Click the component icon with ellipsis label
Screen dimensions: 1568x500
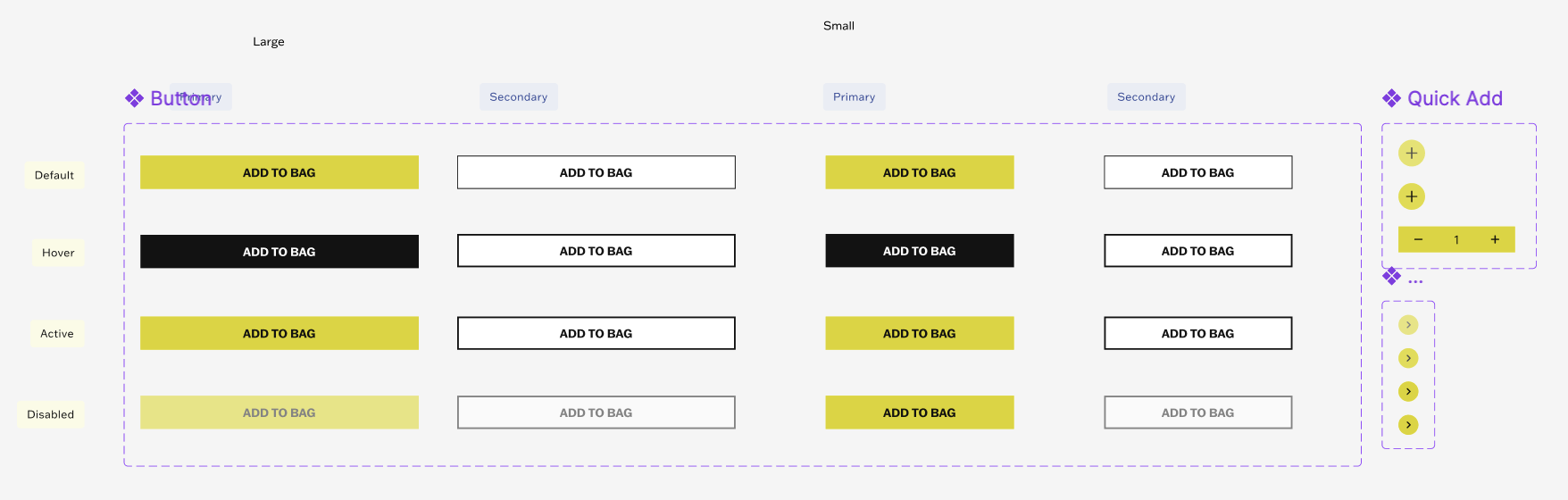(x=1391, y=277)
